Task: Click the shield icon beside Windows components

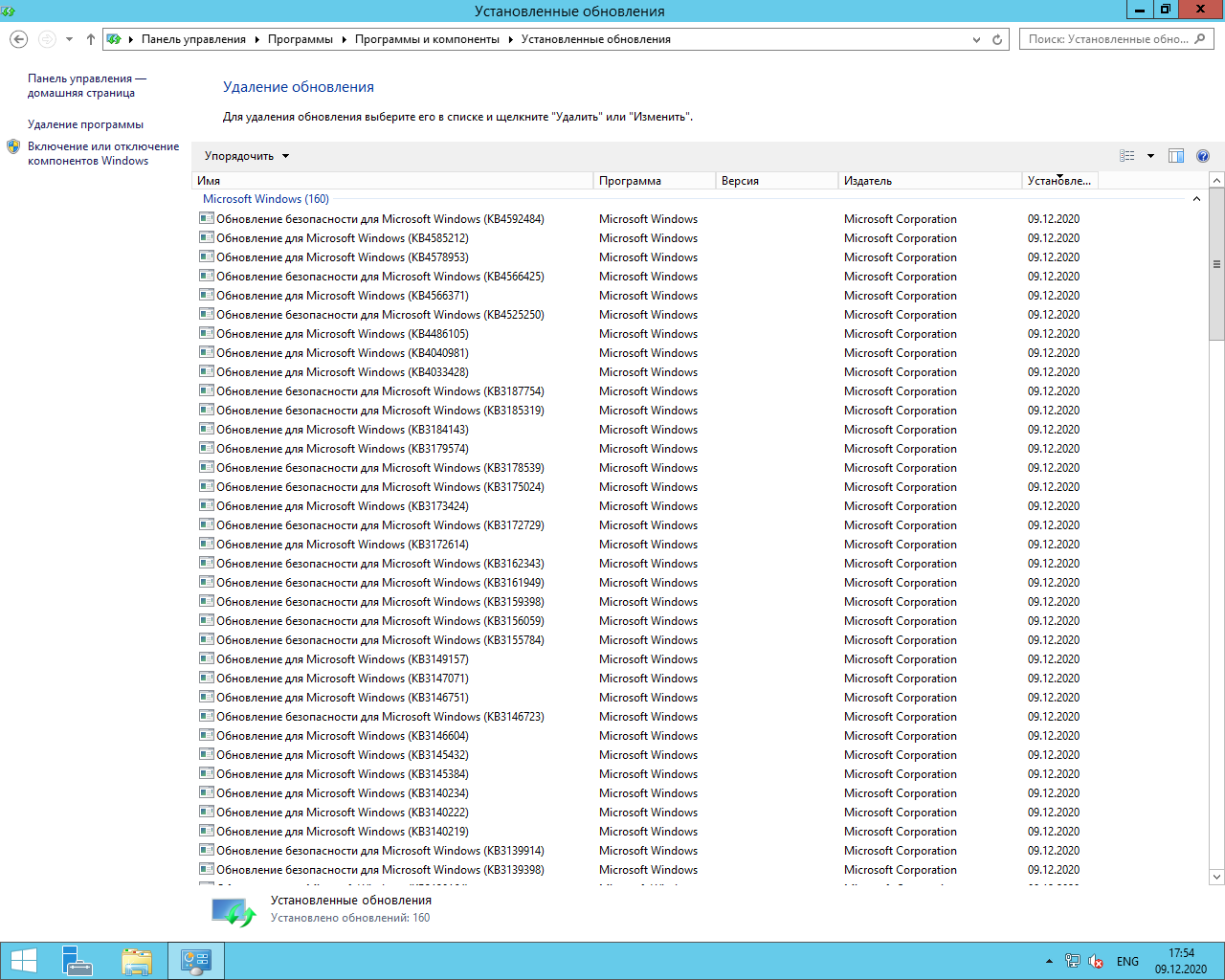Action: point(13,146)
